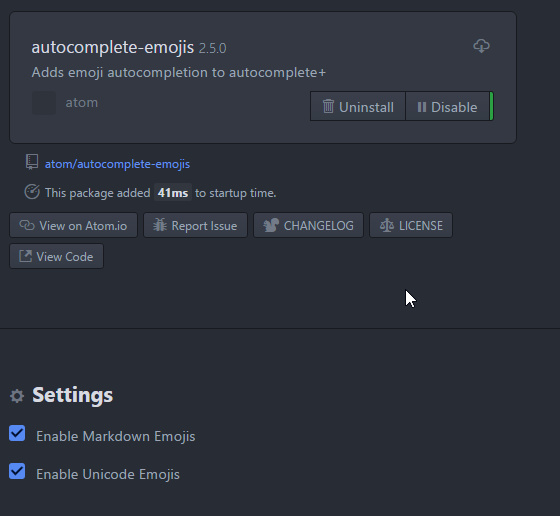Click the pause icon on Disable button
Screen dimensions: 560x516
click(x=422, y=107)
